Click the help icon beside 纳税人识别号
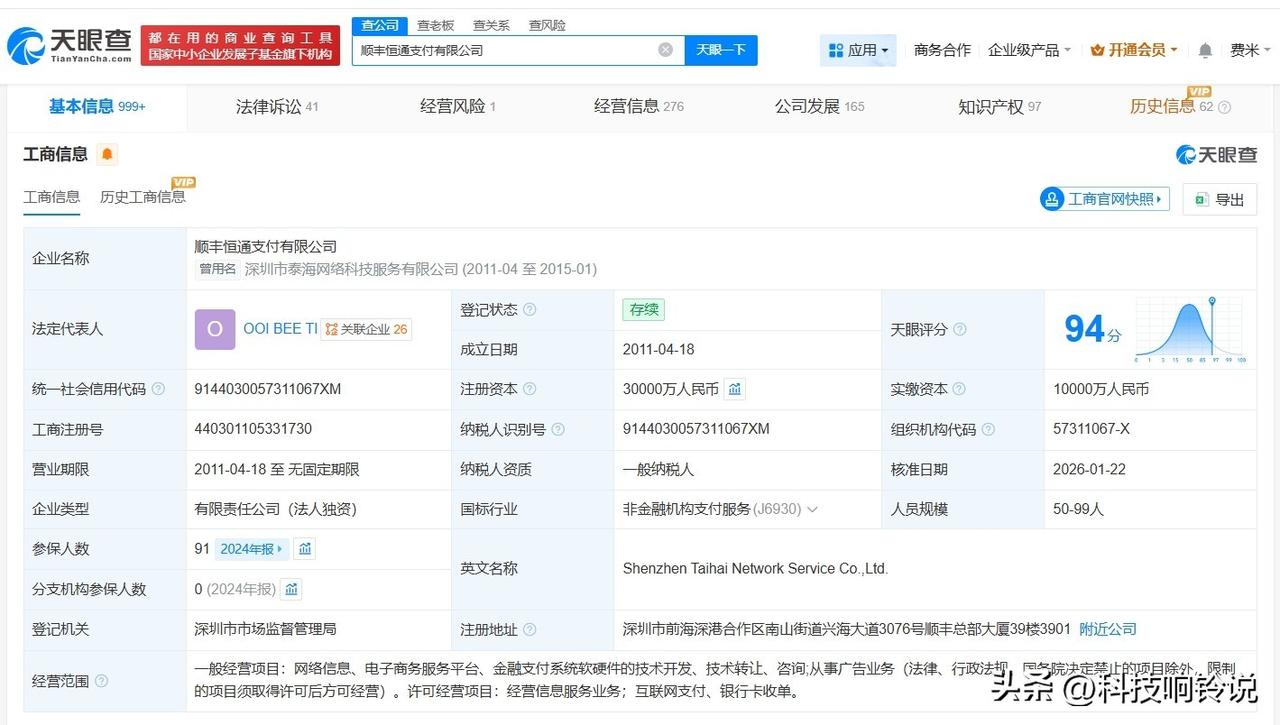Viewport: 1280px width, 725px height. (557, 429)
